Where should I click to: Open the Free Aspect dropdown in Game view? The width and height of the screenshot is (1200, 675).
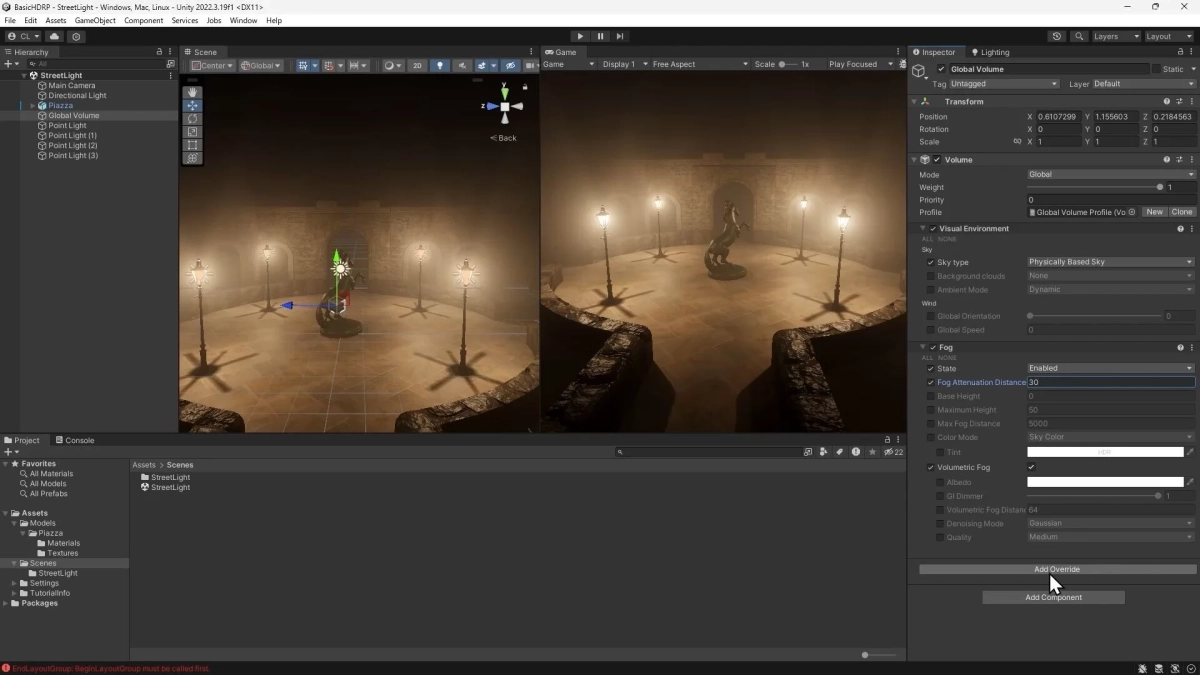699,64
